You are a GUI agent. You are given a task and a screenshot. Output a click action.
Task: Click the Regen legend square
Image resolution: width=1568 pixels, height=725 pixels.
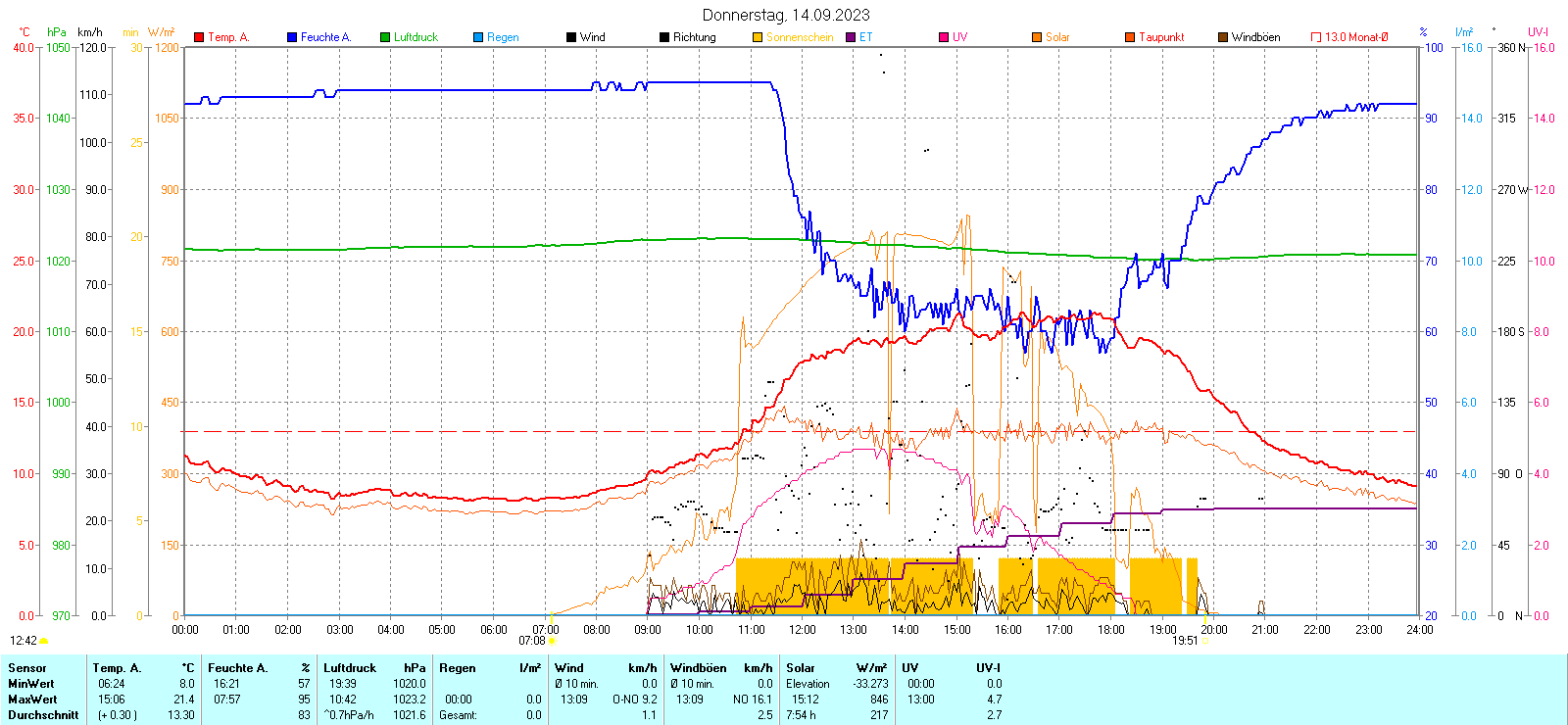coord(478,37)
